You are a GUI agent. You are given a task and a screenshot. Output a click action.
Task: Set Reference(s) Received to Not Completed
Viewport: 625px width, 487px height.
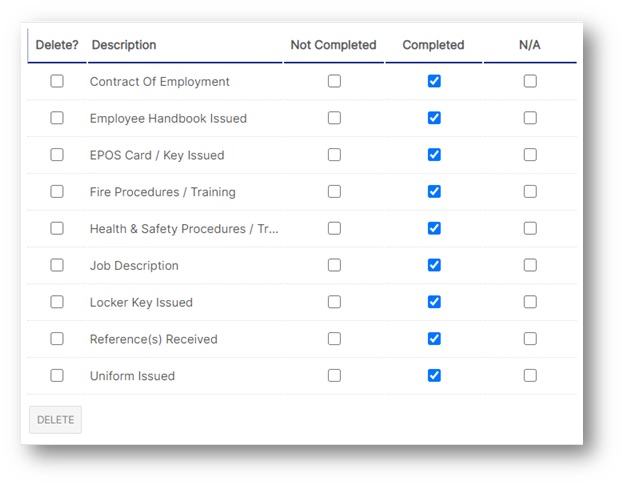334,339
